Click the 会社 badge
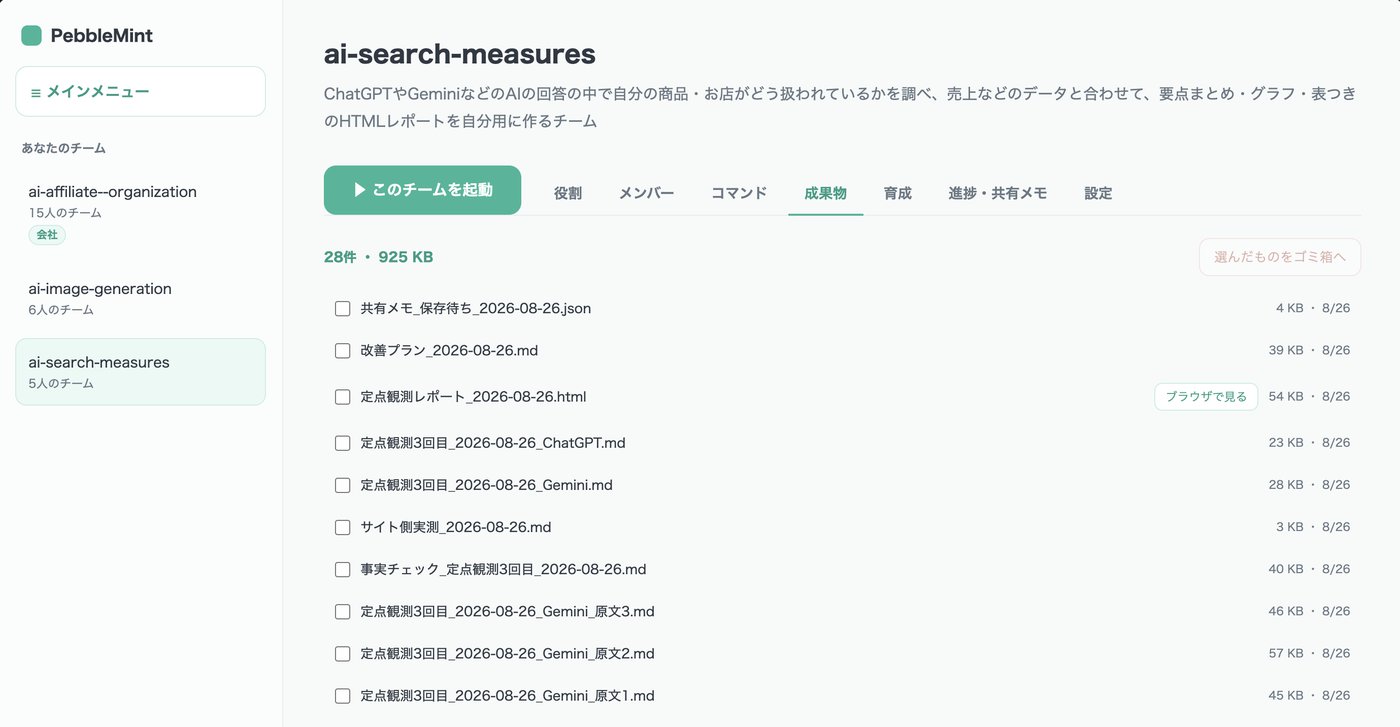The height and width of the screenshot is (727, 1400). click(x=47, y=235)
